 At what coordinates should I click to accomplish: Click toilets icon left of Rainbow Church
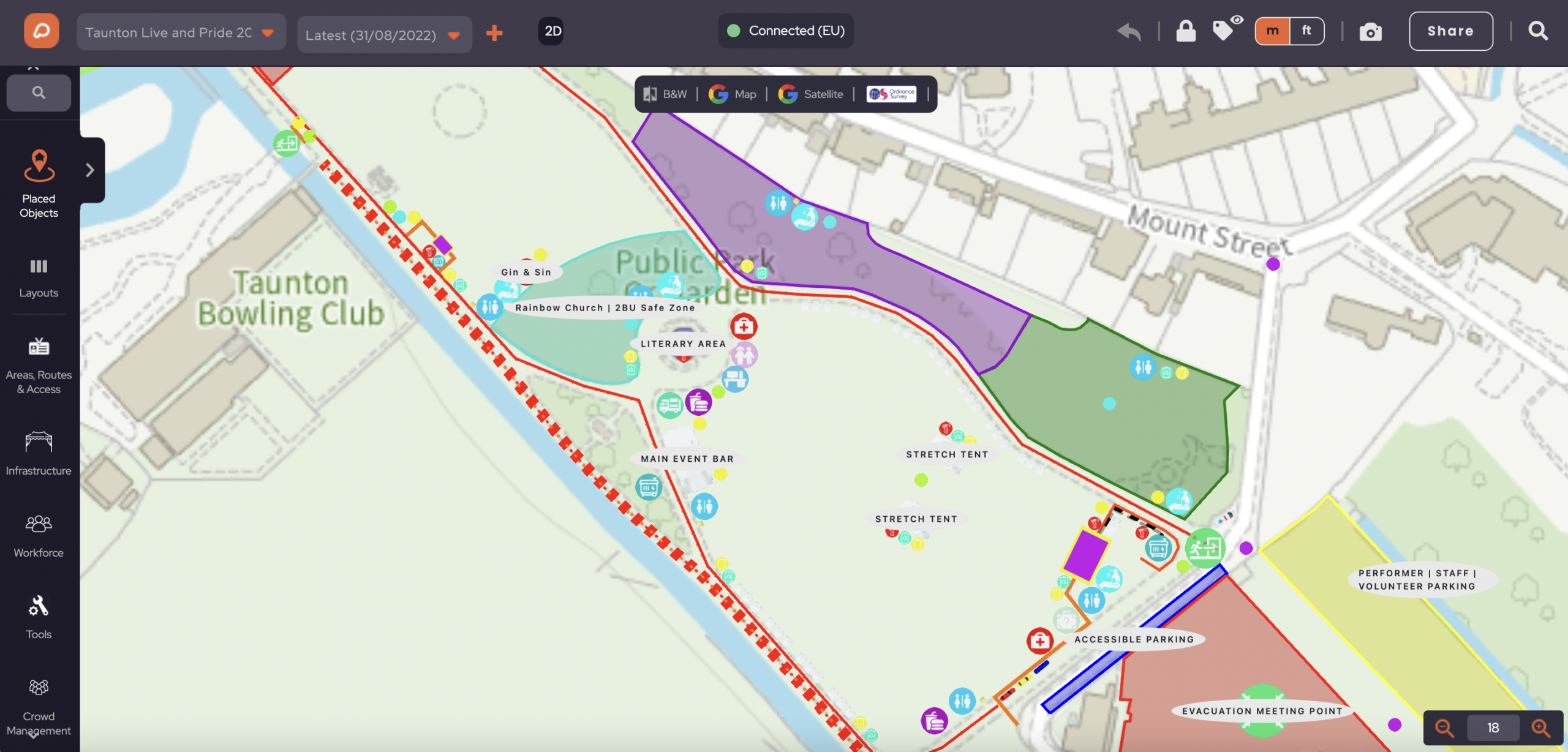[x=490, y=307]
